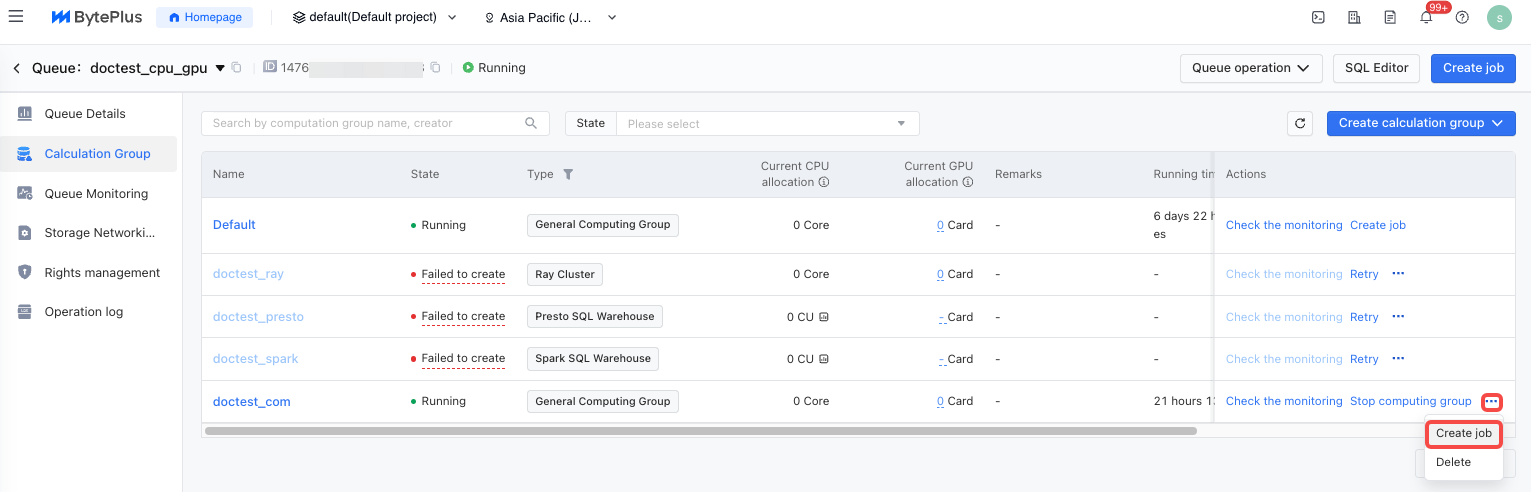Expand the State filter dropdown

(766, 123)
